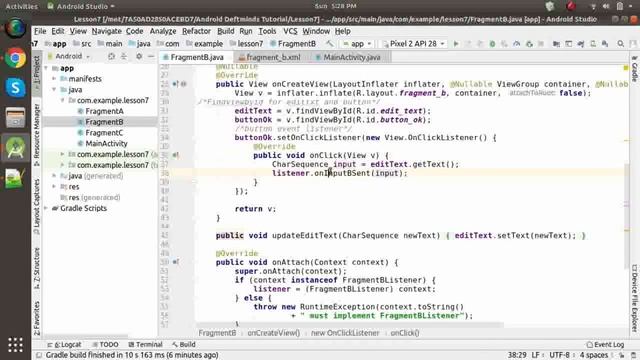
Task: Collapse the app module tree node
Action: pos(46,68)
